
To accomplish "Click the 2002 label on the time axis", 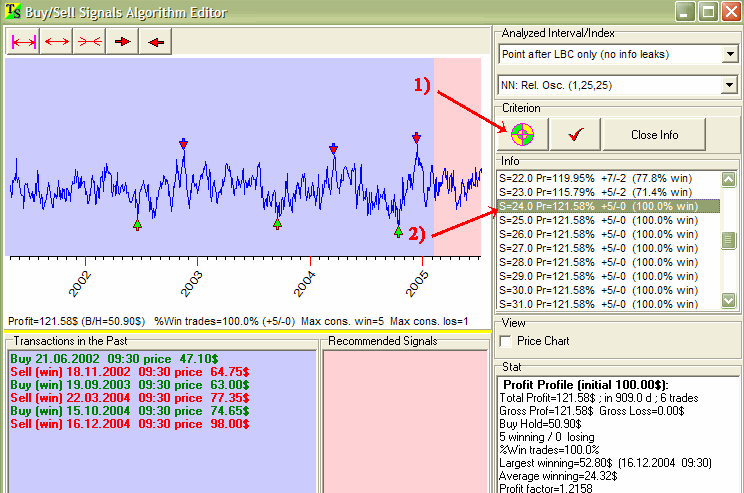I will point(79,284).
